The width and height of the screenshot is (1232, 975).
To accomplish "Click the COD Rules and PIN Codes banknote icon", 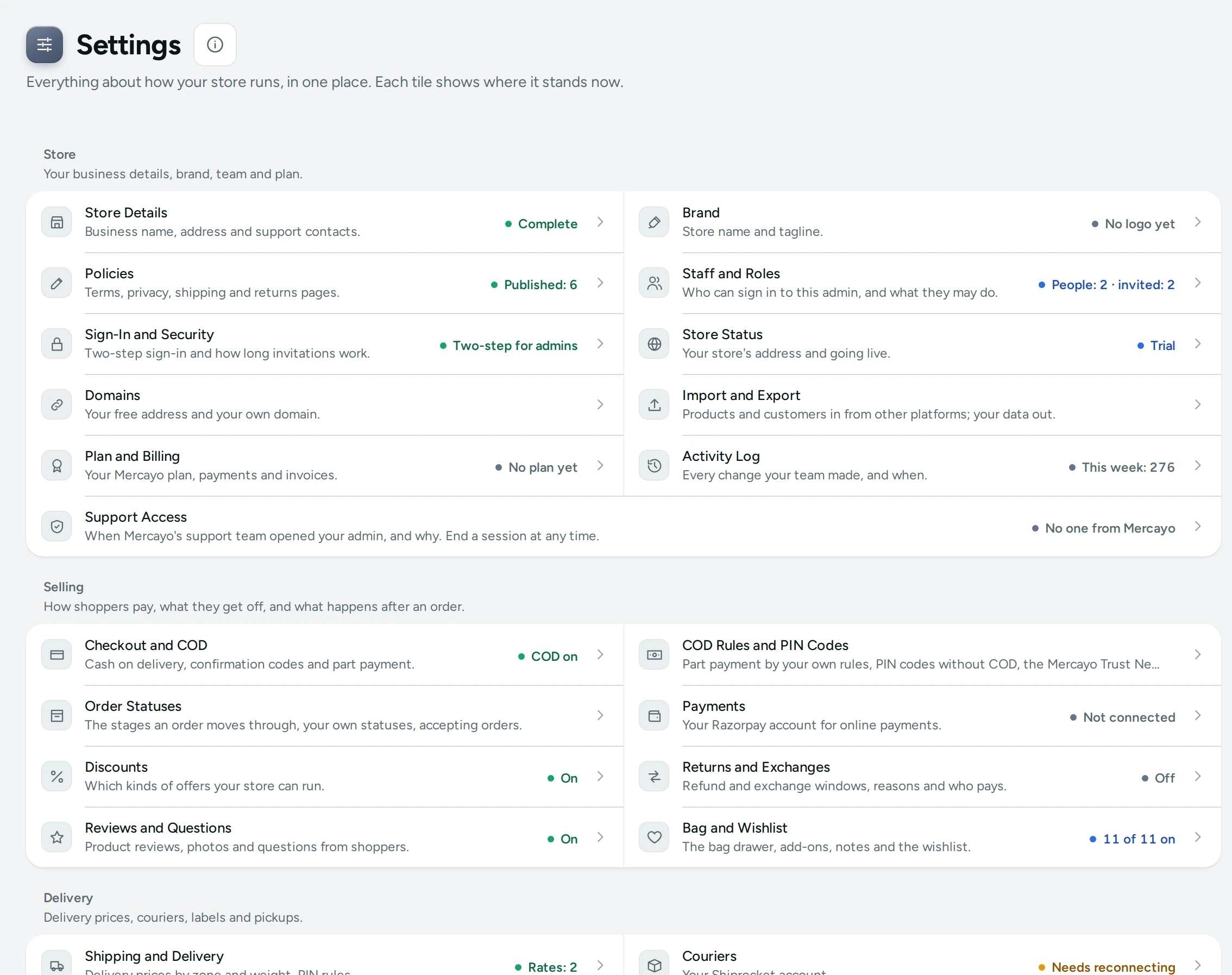I will [x=654, y=655].
